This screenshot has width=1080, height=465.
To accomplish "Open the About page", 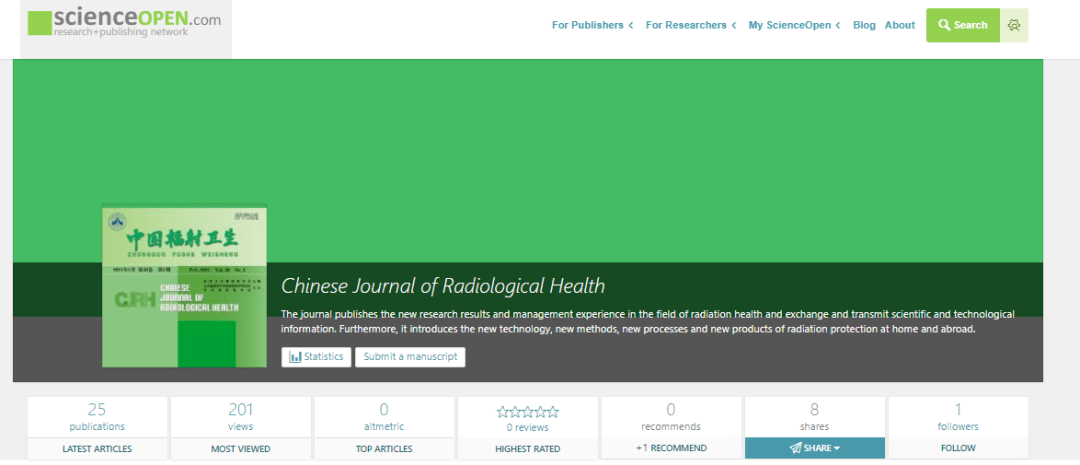I will 900,25.
